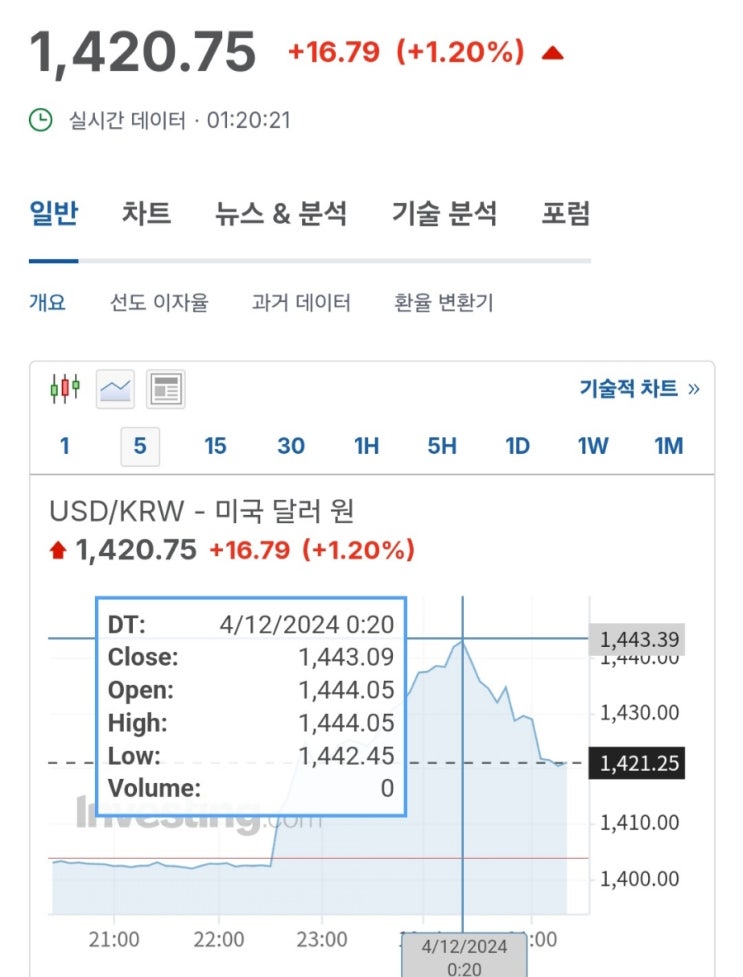
Task: Select the 15-minute chart interval
Action: pos(215,446)
